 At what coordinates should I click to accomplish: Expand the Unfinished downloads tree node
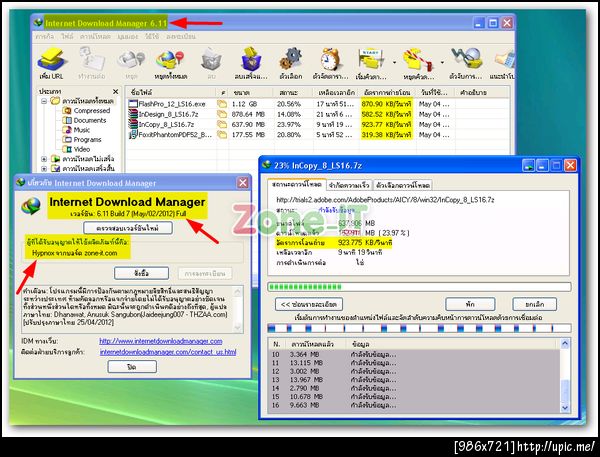(x=44, y=158)
